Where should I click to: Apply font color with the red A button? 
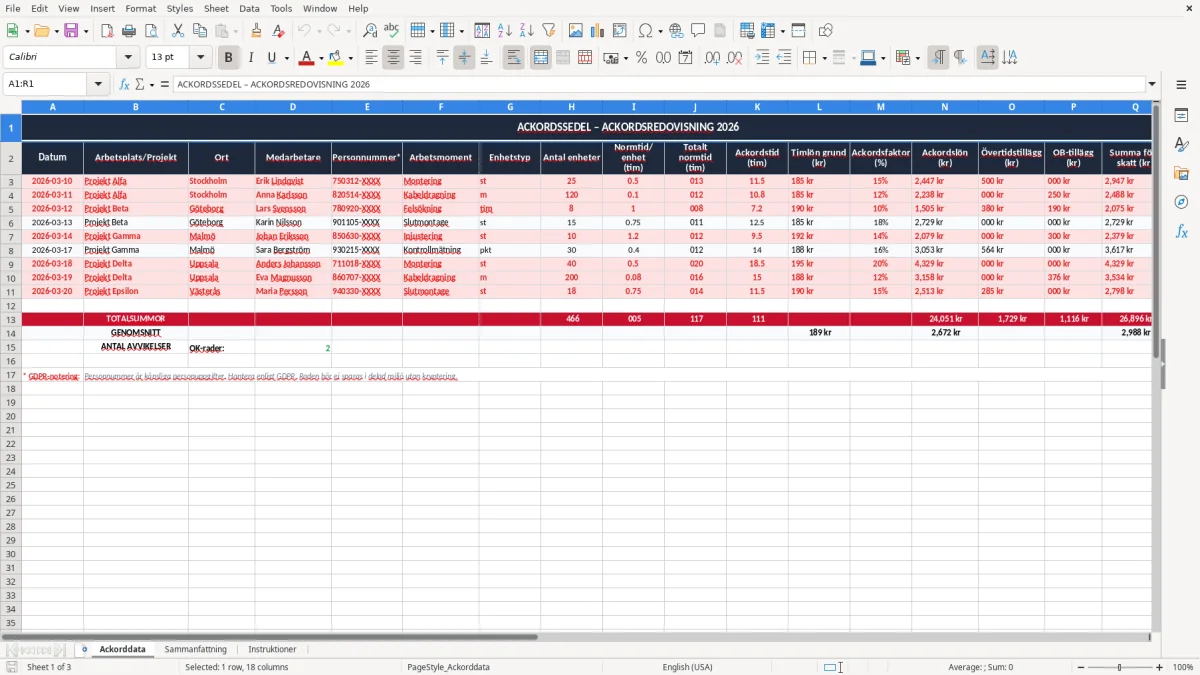[307, 58]
